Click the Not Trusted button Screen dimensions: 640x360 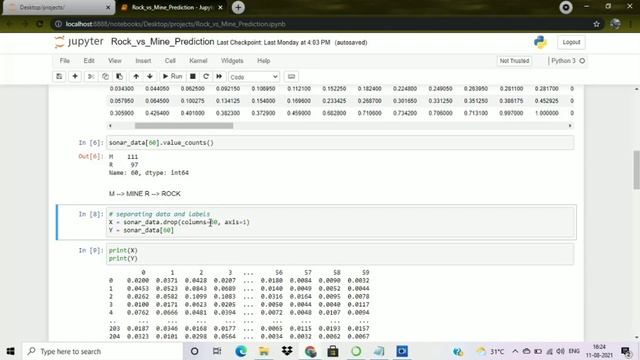[x=514, y=61]
